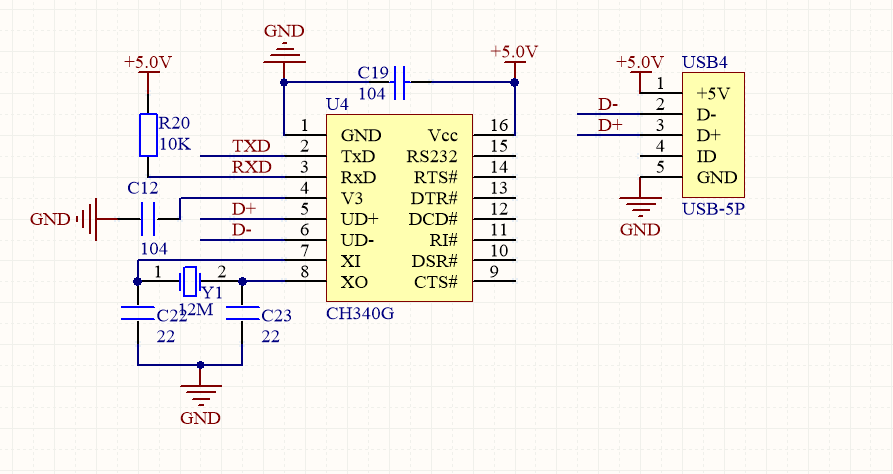Select the C23 capacitor symbol

click(243, 313)
